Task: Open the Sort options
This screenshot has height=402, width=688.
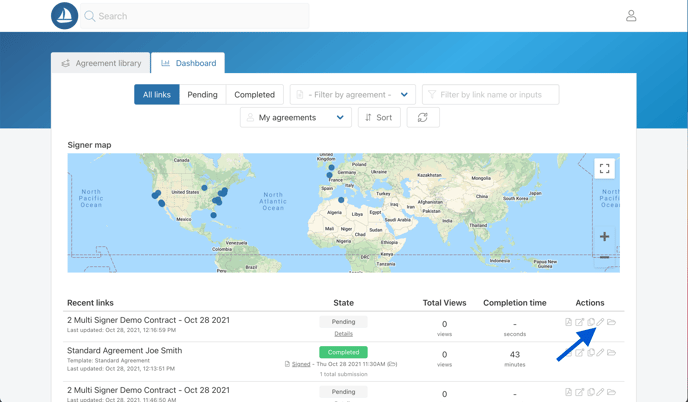Action: tap(379, 118)
